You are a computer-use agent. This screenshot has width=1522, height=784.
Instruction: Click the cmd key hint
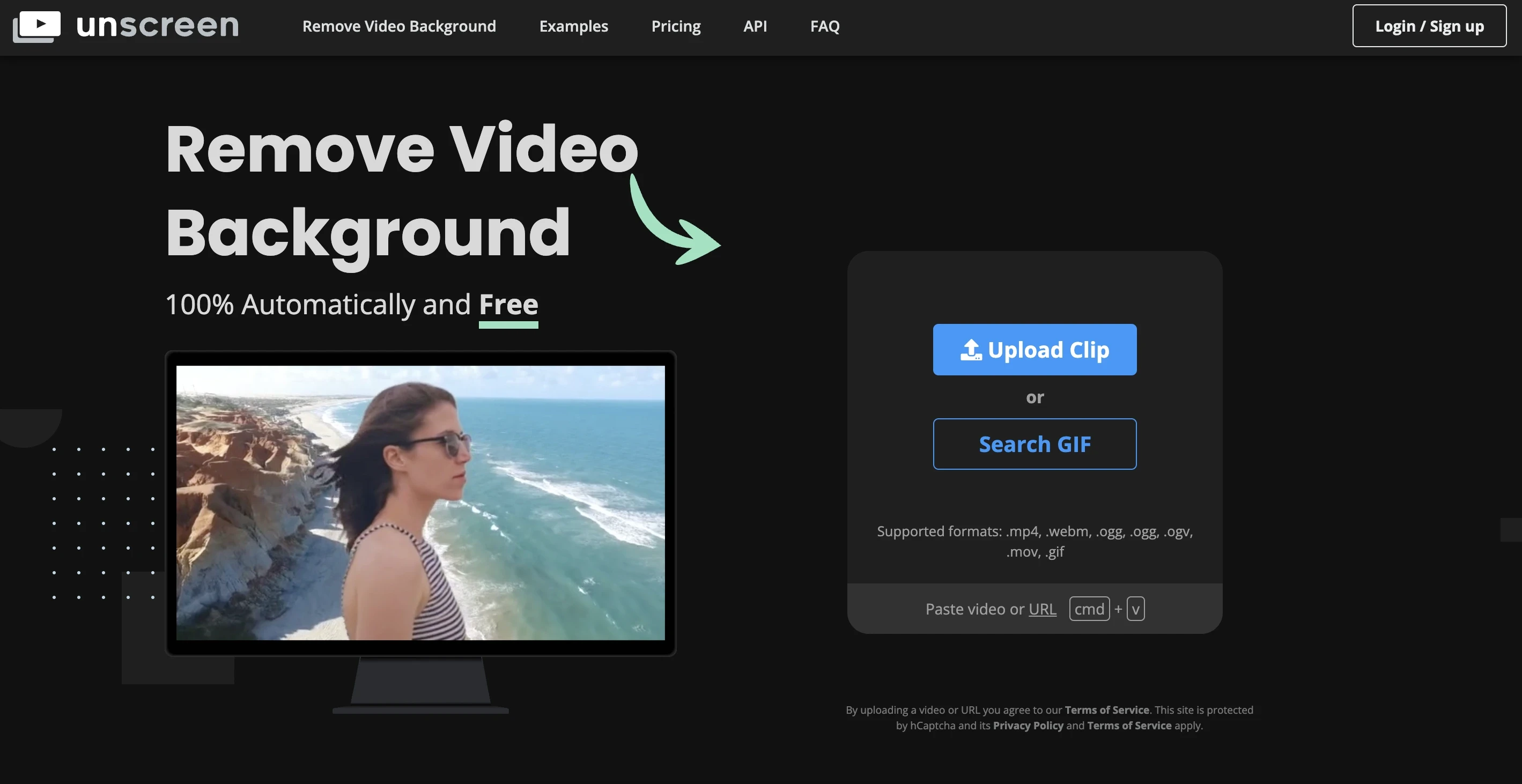pos(1089,609)
